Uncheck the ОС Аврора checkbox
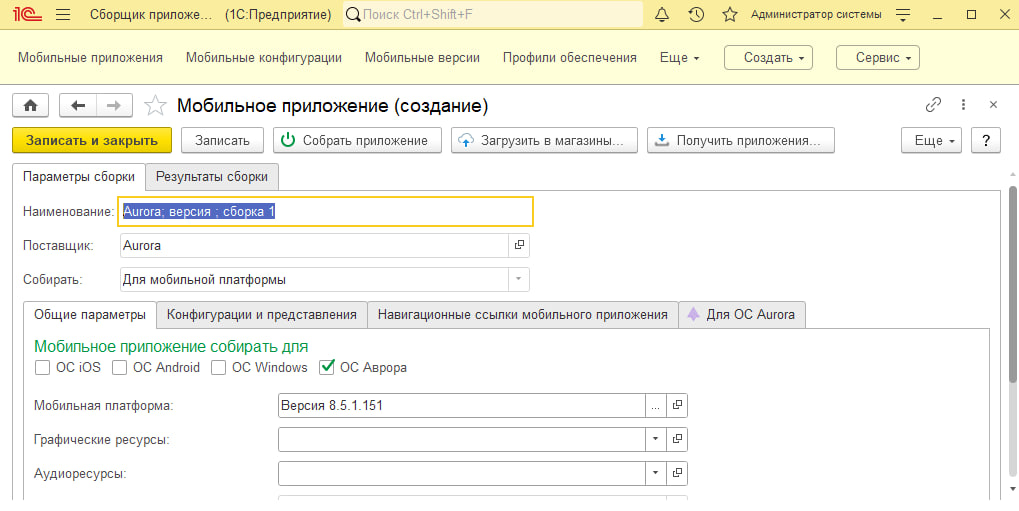The height and width of the screenshot is (511, 1019). click(x=326, y=368)
